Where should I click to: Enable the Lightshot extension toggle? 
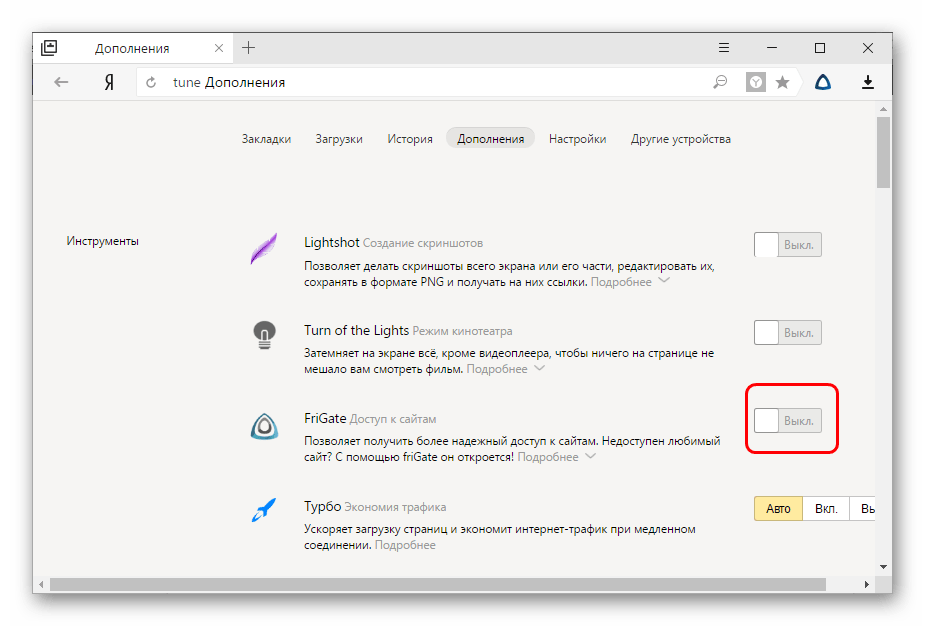(x=787, y=245)
